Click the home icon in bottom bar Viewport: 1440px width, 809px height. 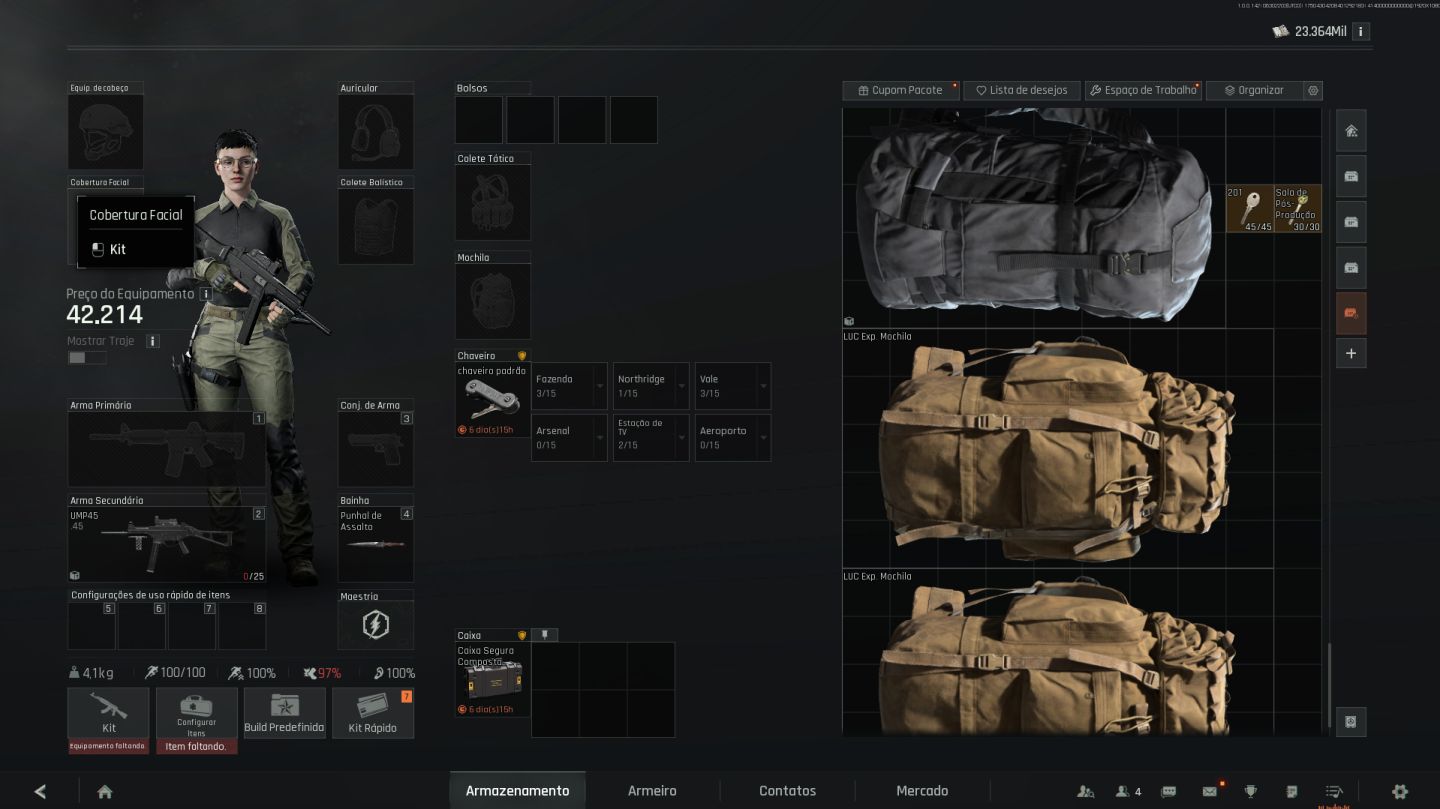[105, 791]
